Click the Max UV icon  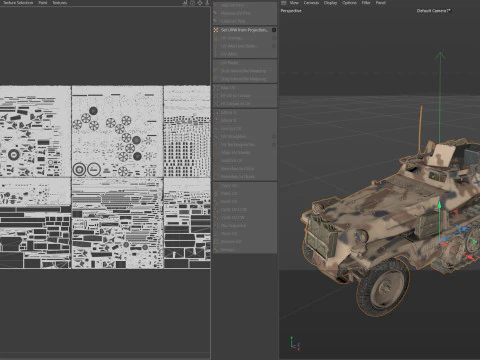[216, 88]
